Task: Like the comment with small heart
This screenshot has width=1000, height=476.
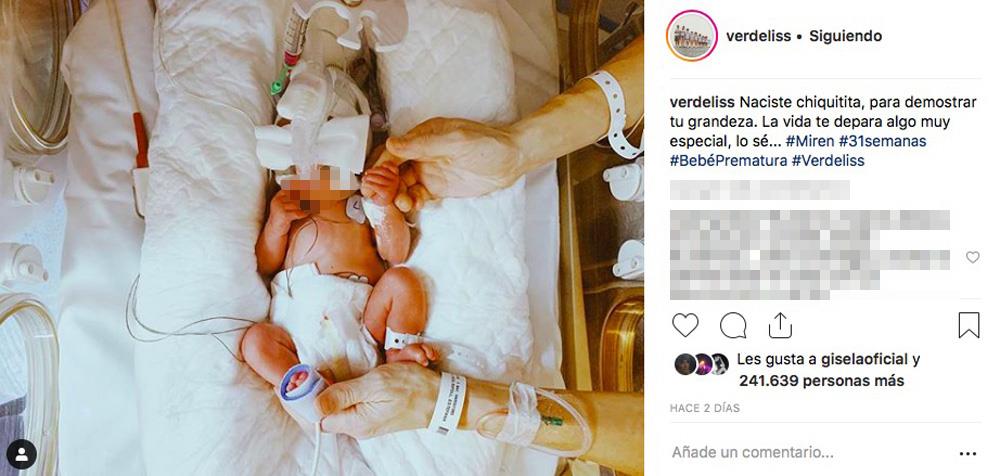Action: [973, 257]
